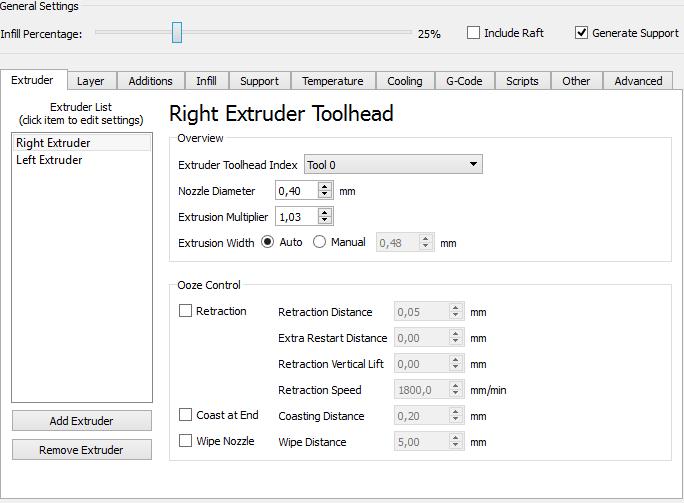The width and height of the screenshot is (684, 503).
Task: Select Auto extrusion width radio button
Action: [268, 242]
